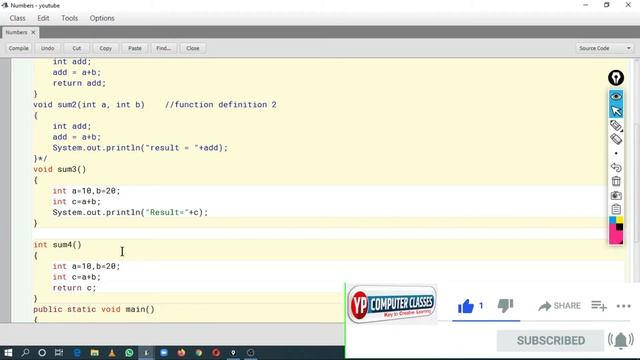
Task: Click the Compile button
Action: click(19, 48)
